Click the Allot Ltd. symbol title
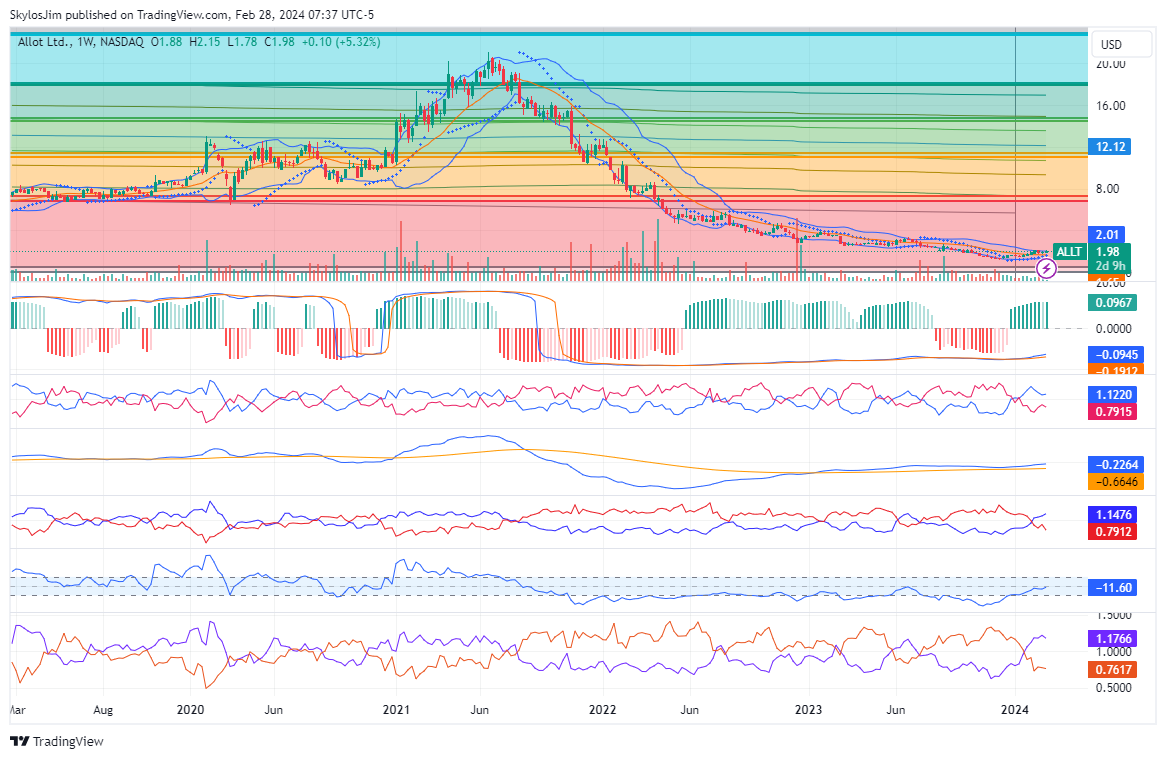This screenshot has height=759, width=1166. 47,41
